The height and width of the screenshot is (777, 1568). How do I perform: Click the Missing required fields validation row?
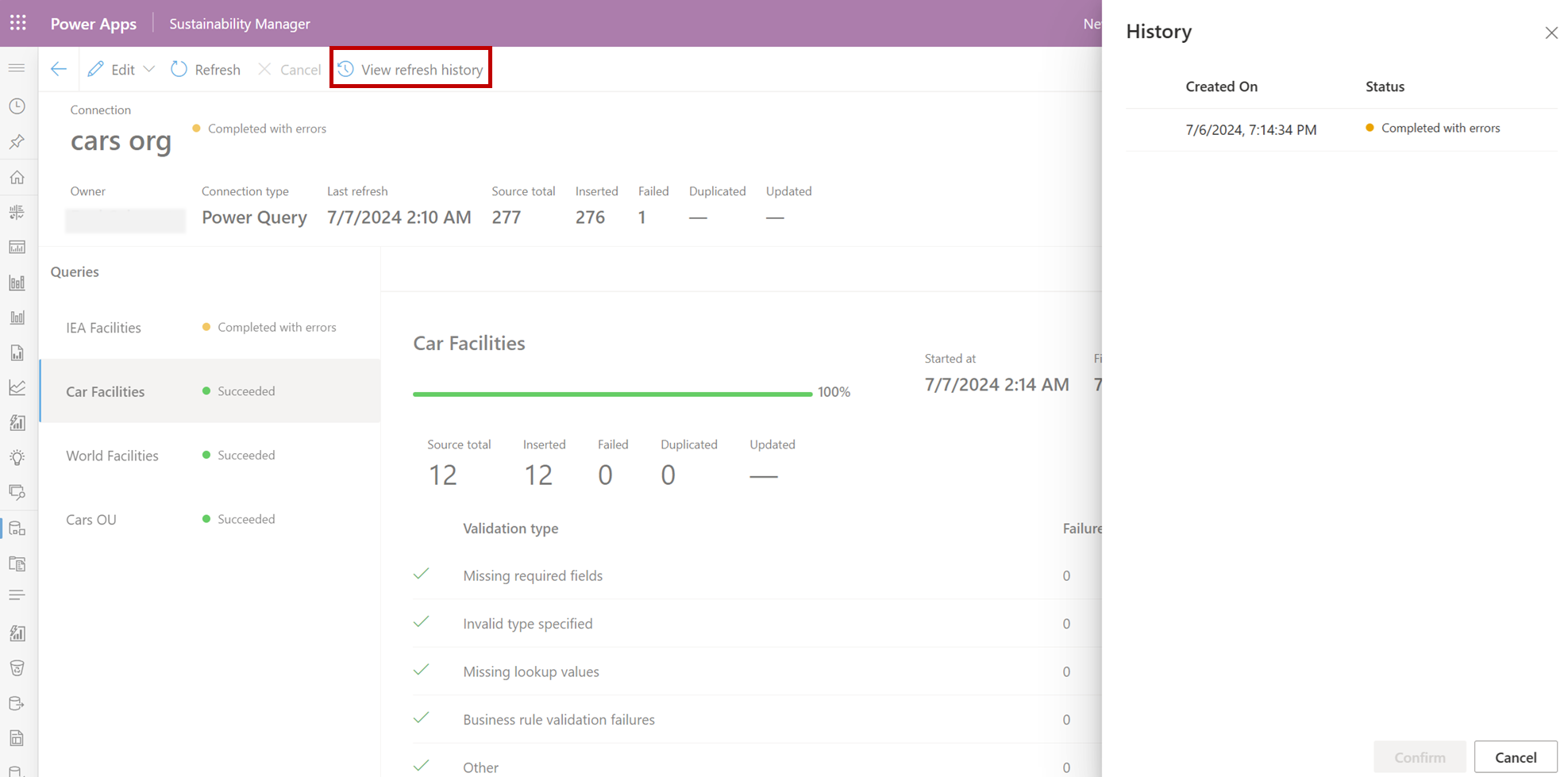(757, 575)
